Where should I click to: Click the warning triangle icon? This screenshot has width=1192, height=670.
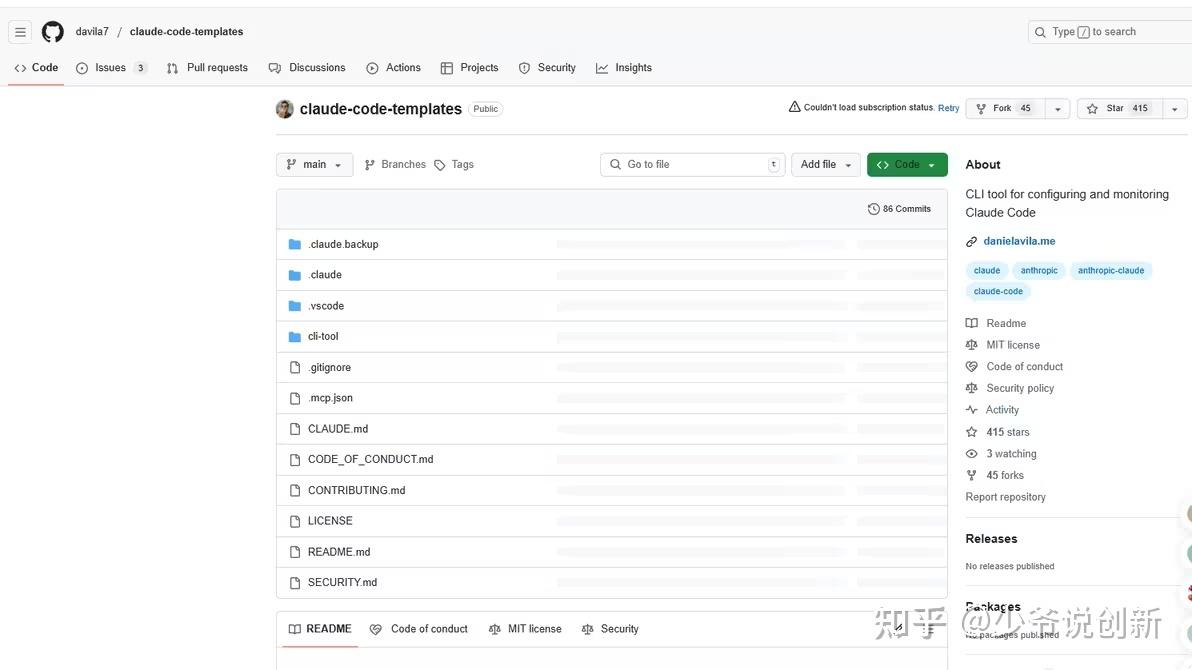coord(794,107)
